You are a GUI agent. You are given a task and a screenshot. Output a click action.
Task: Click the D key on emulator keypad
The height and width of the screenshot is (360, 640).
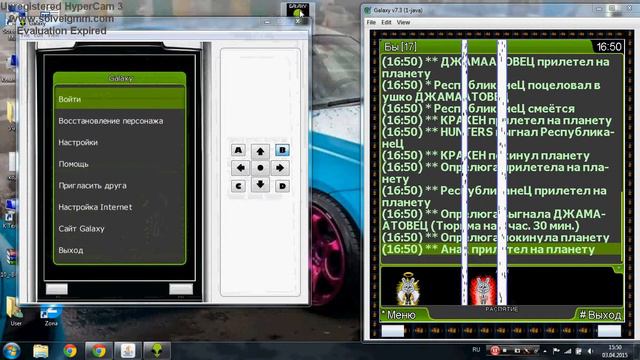282,186
